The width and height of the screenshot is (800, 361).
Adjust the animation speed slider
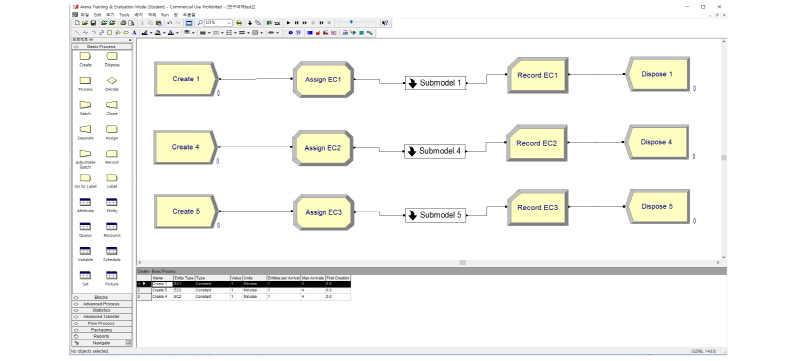coord(352,22)
